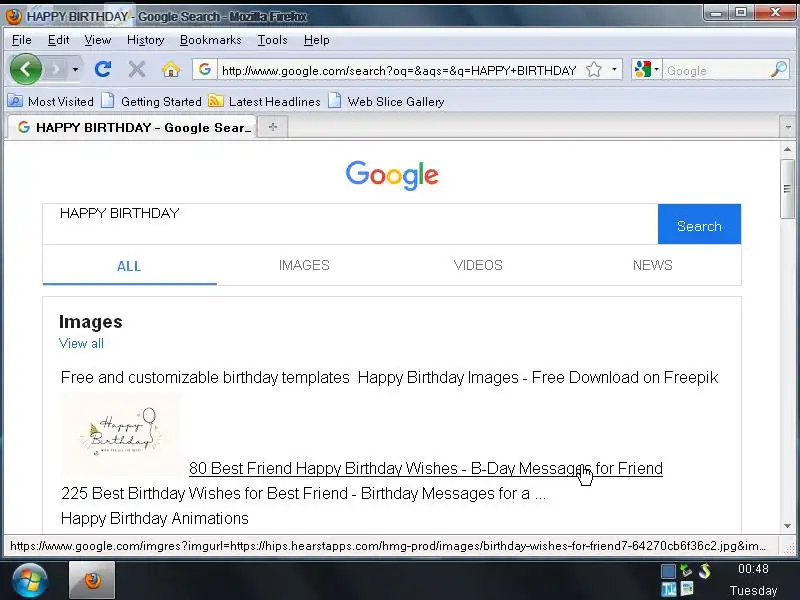Viewport: 800px width, 600px height.
Task: Open the address bar history dropdown
Action: tap(614, 69)
